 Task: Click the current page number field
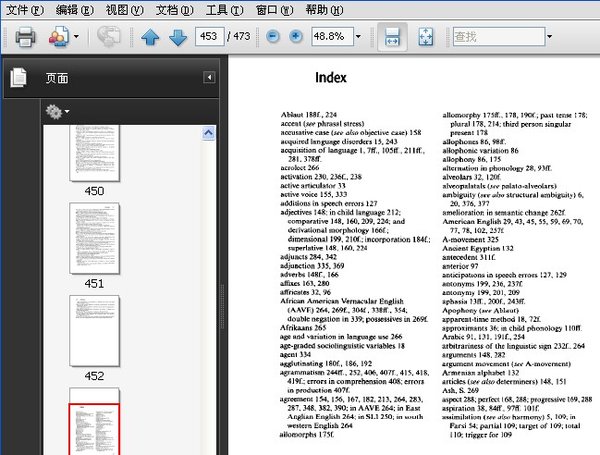point(209,37)
